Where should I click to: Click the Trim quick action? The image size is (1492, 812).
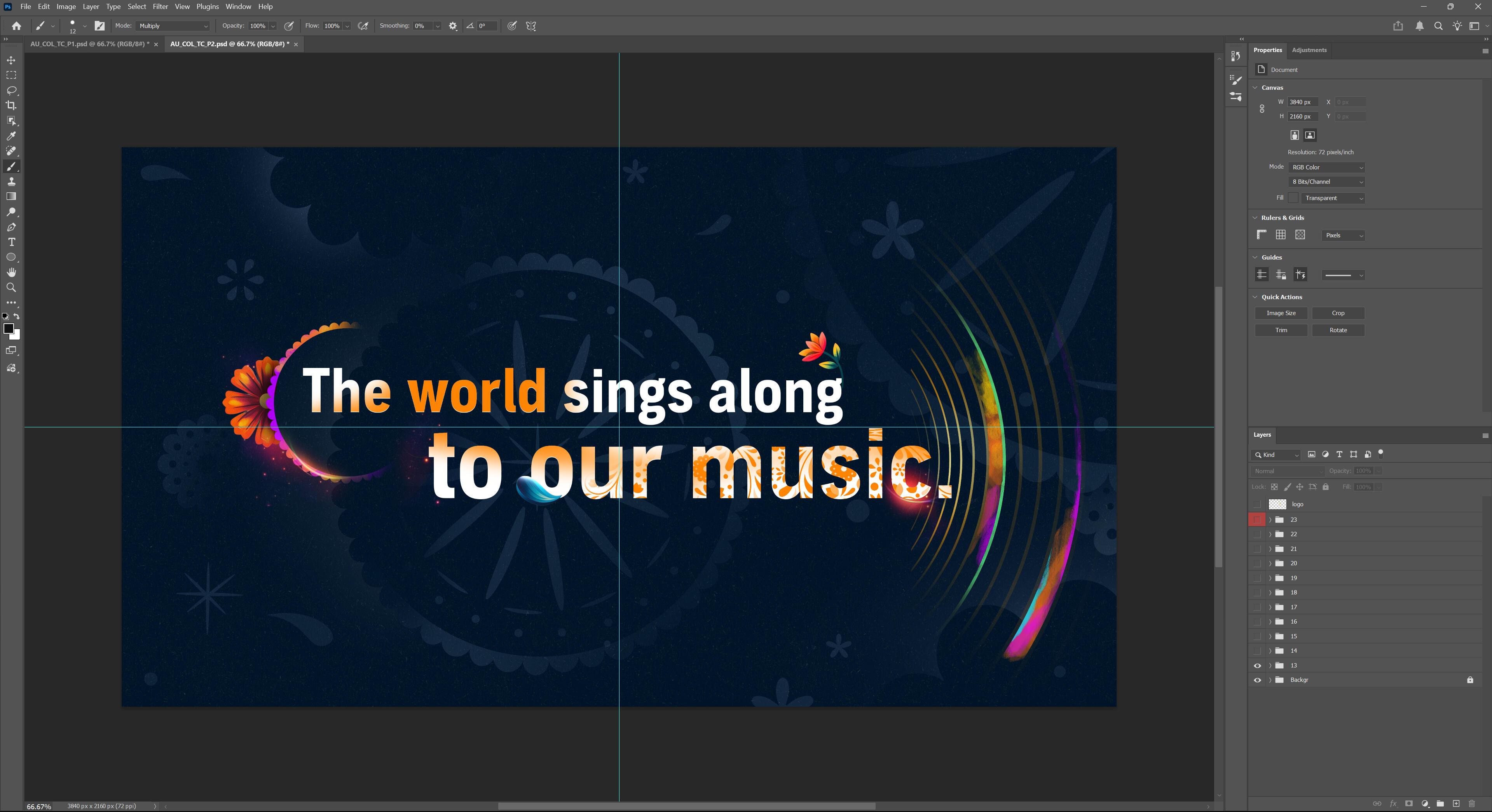pyautogui.click(x=1281, y=330)
